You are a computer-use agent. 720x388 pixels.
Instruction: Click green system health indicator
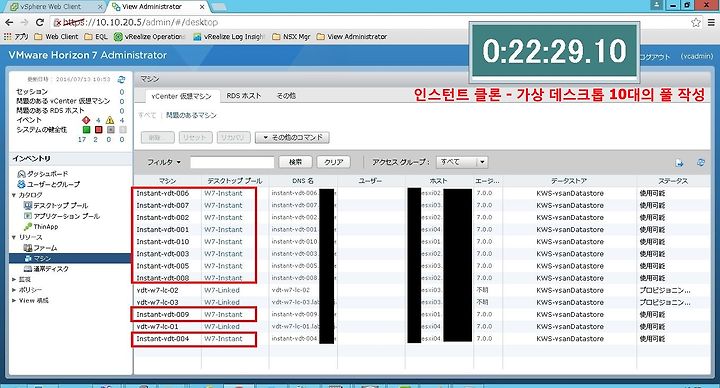(86, 130)
